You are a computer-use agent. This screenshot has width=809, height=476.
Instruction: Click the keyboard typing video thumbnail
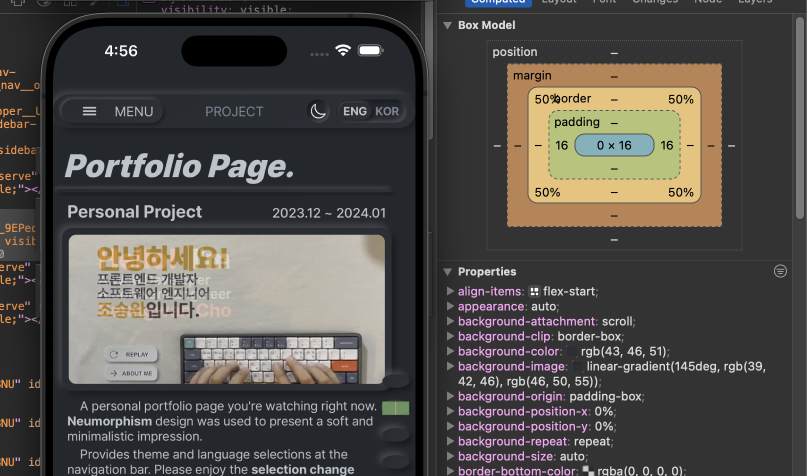226,309
